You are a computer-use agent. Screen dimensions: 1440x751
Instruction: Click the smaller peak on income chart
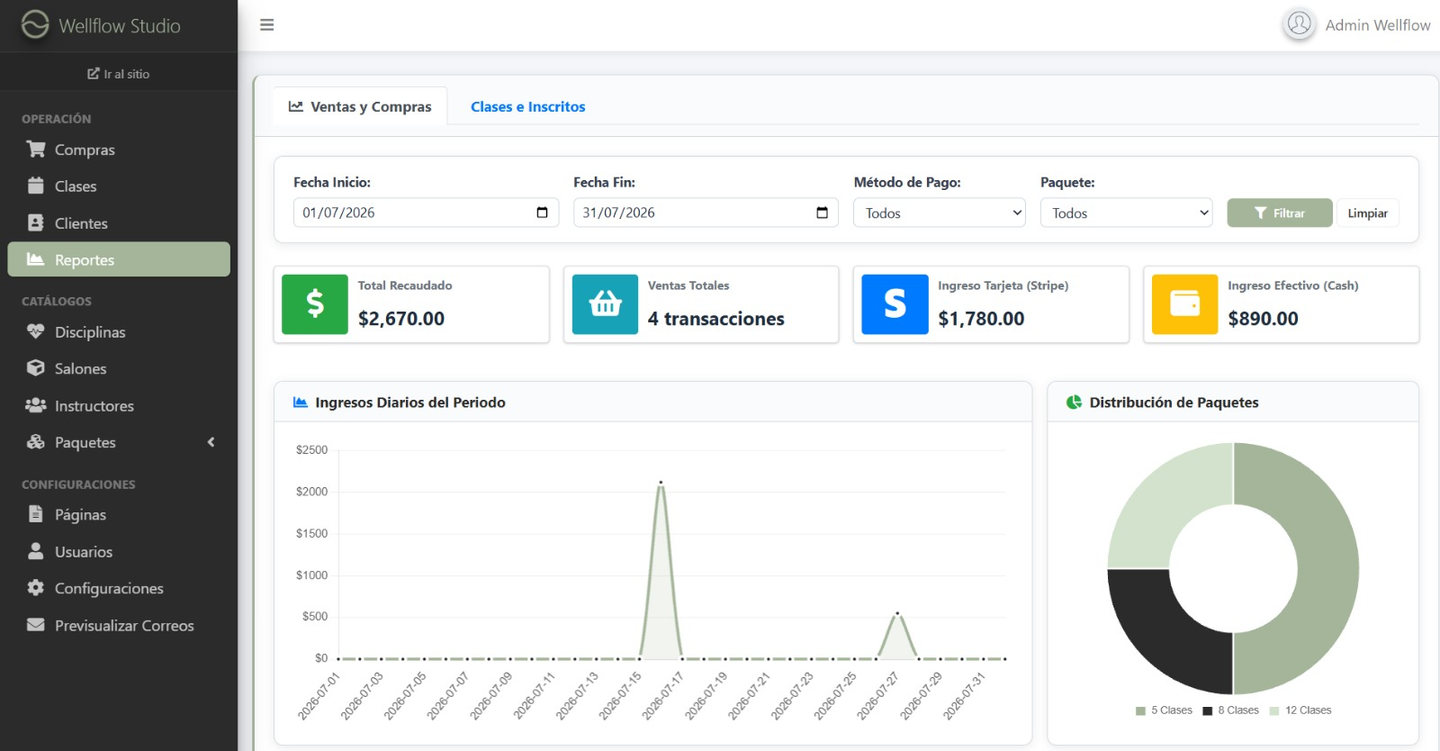897,613
